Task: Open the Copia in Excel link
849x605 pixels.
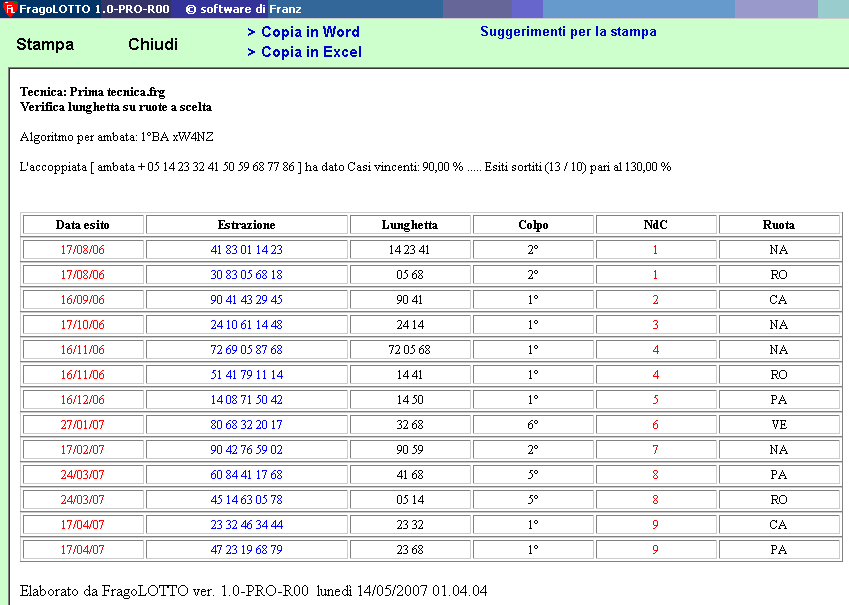Action: click(304, 52)
